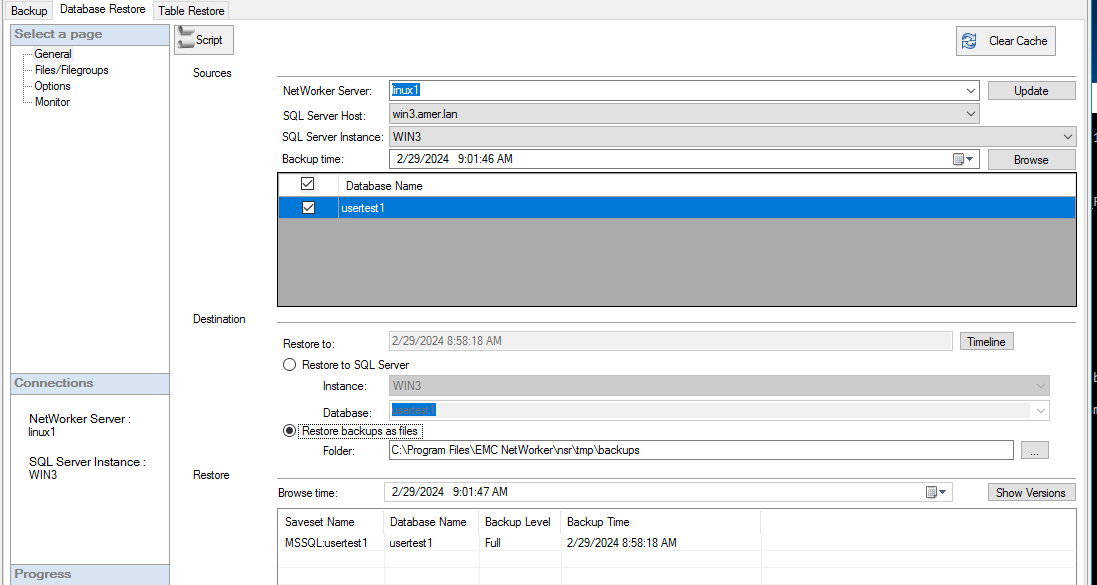Screen dimensions: 1097x585
Task: Open the Timeline dialog
Action: click(x=986, y=340)
